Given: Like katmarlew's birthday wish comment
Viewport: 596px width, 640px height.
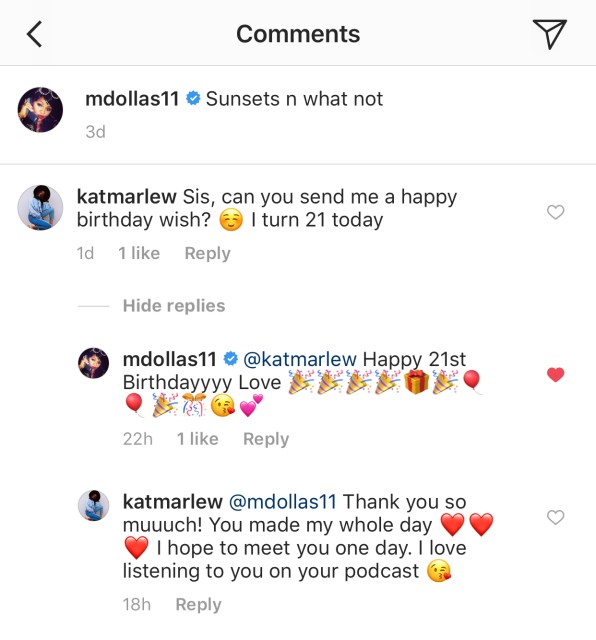Looking at the screenshot, I should (555, 212).
